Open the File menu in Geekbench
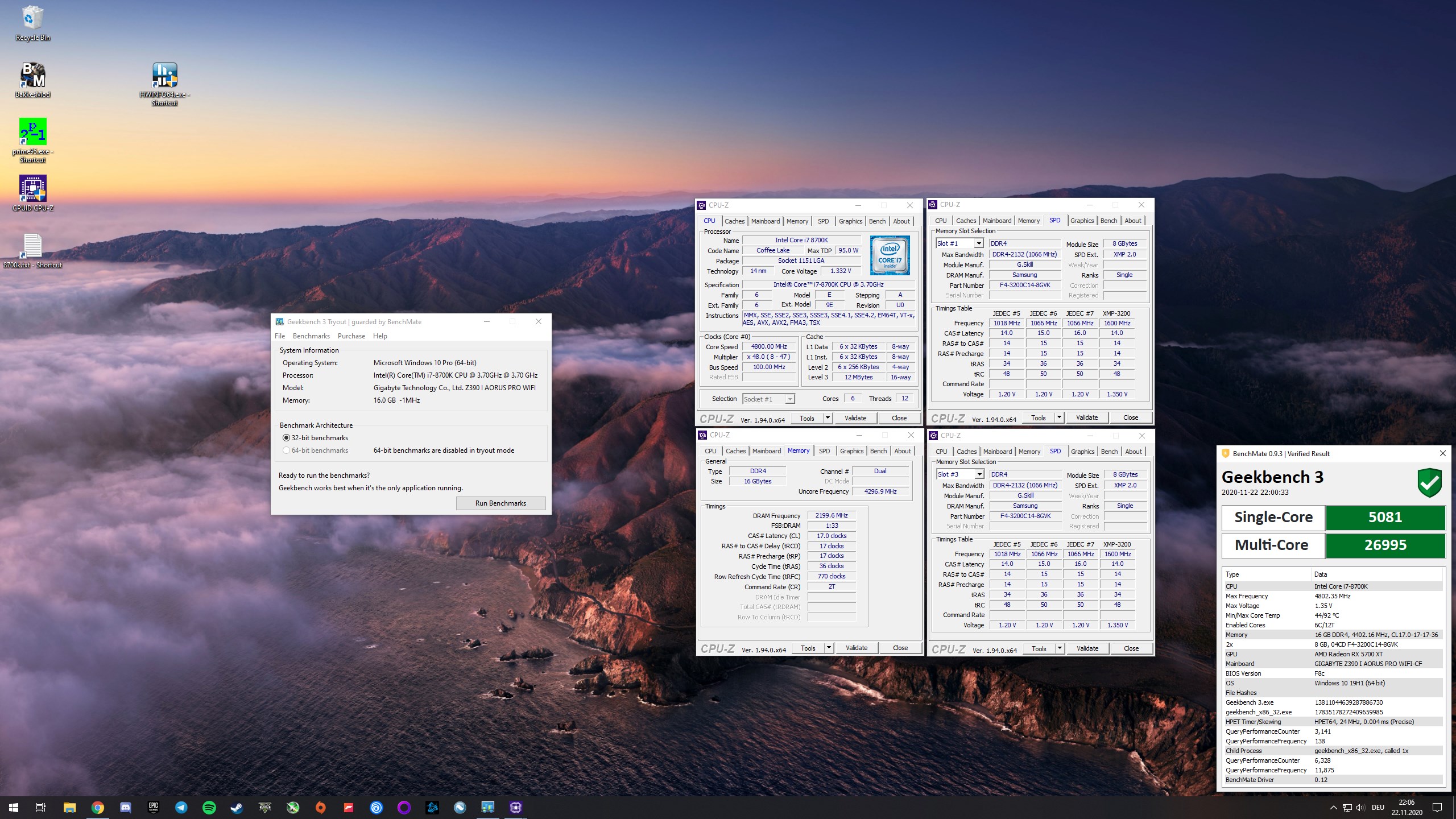 click(280, 336)
